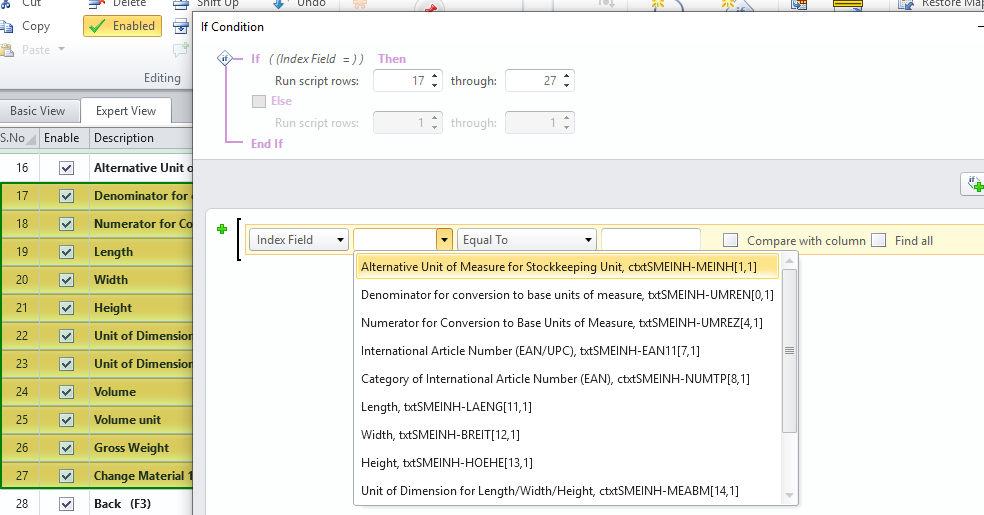Click the End If label
984x515 pixels.
267,144
